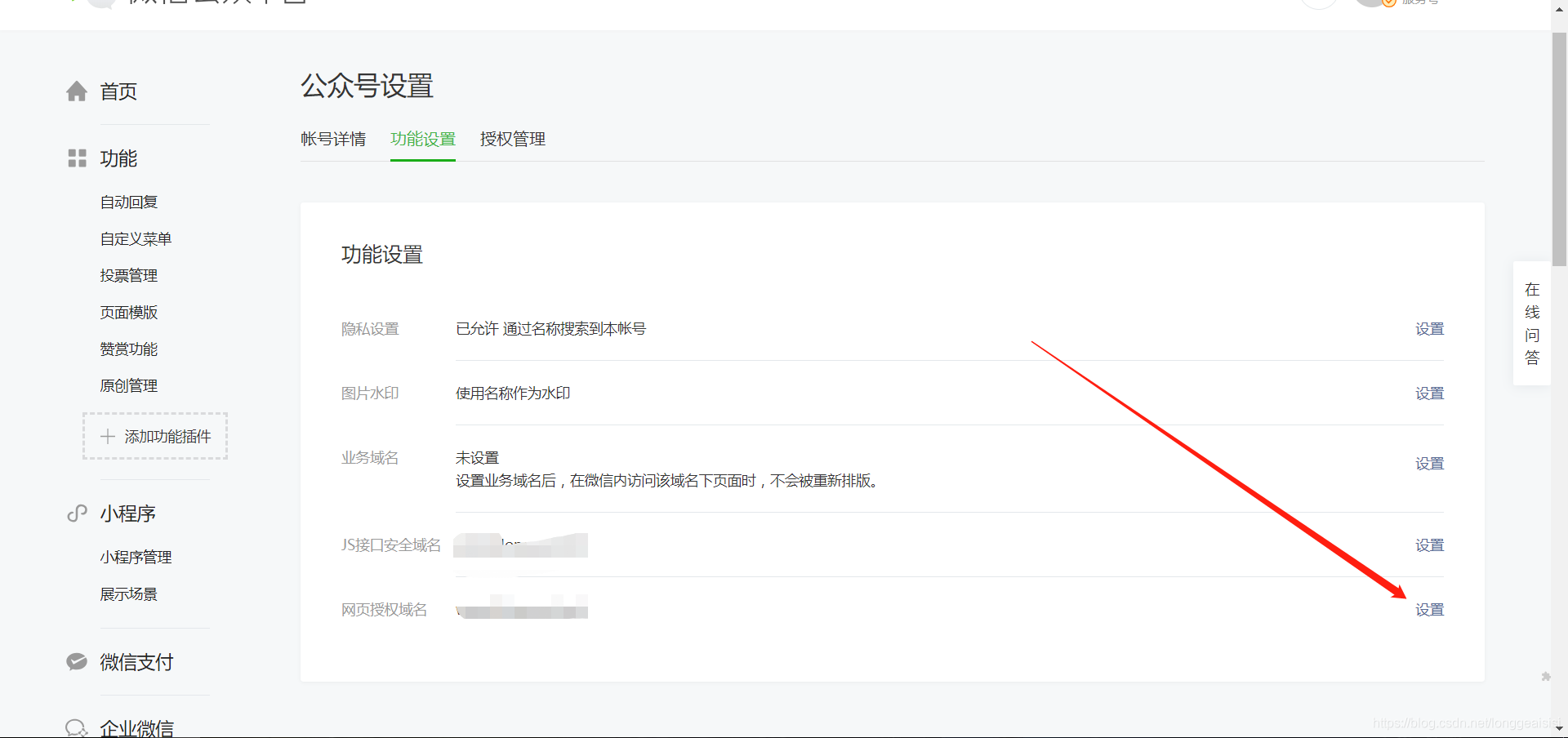
Task: Click the JS接口安全域名 label
Action: [x=391, y=545]
